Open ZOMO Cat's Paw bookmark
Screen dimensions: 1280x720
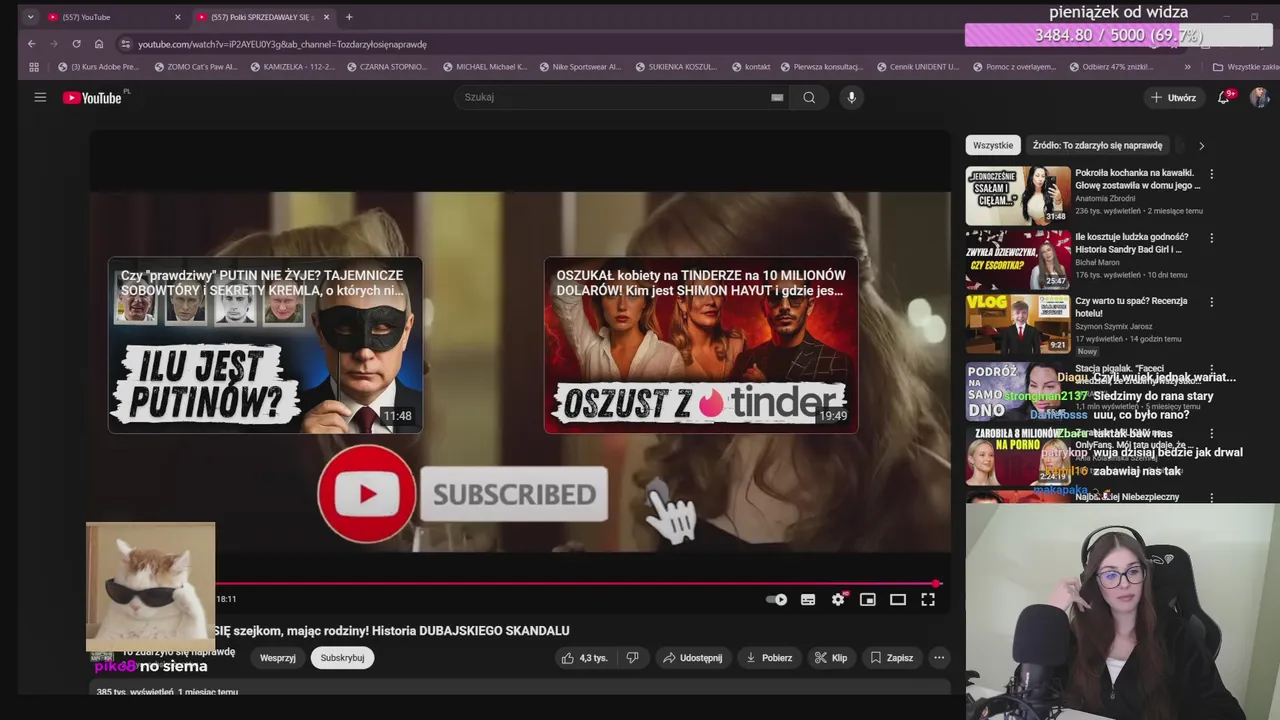point(195,67)
